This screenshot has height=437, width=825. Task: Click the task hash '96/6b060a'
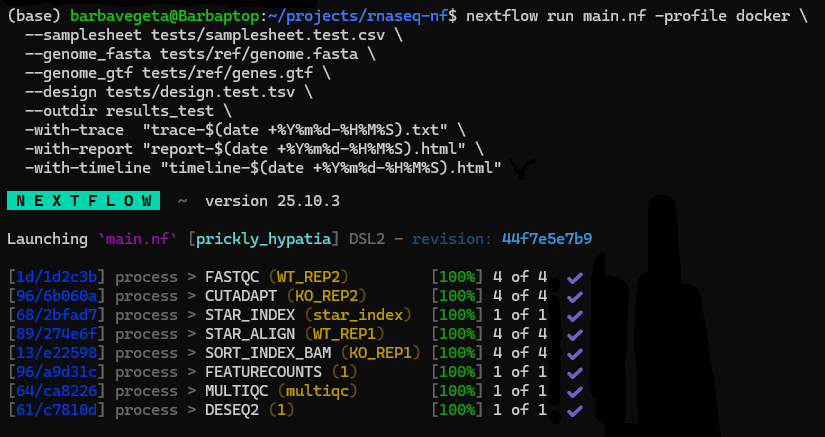[56, 296]
